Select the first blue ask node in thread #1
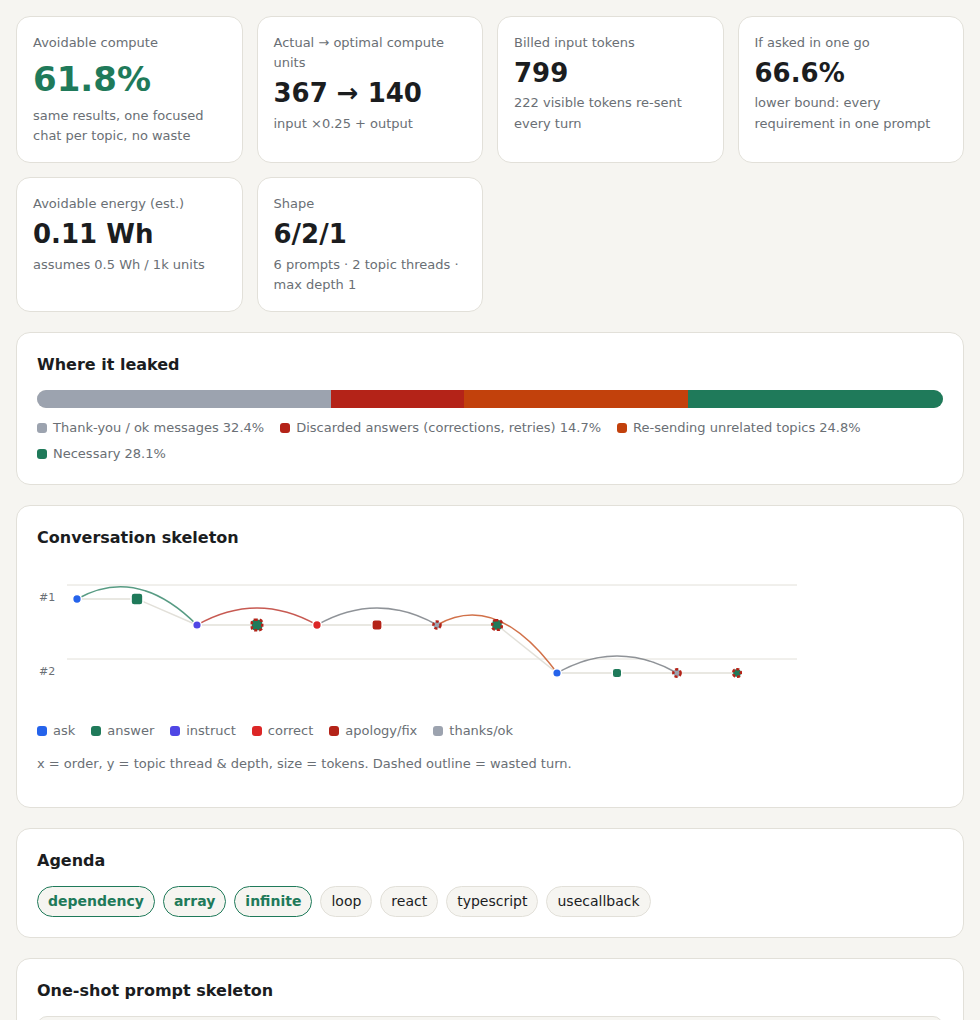This screenshot has width=980, height=1020. [77, 599]
